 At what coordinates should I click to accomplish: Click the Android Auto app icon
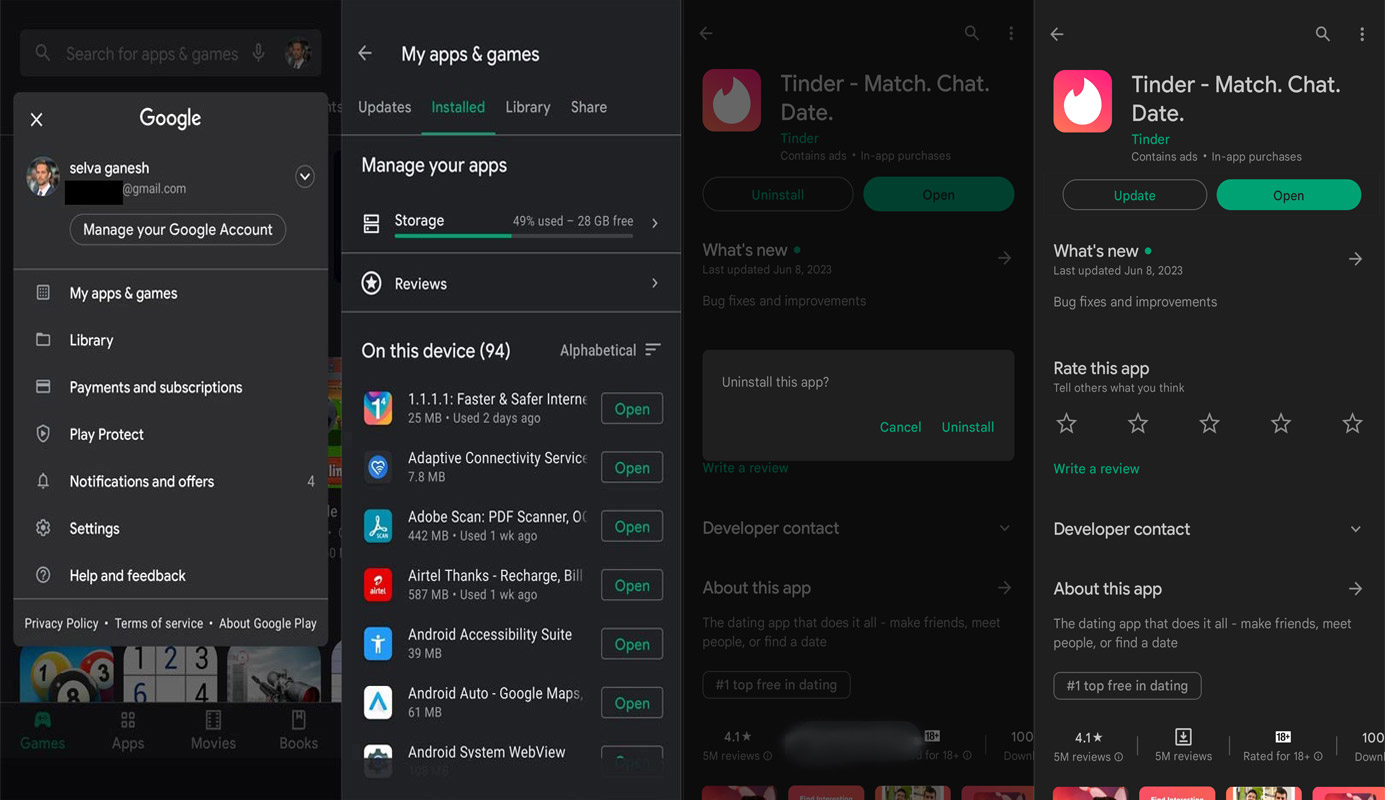378,702
